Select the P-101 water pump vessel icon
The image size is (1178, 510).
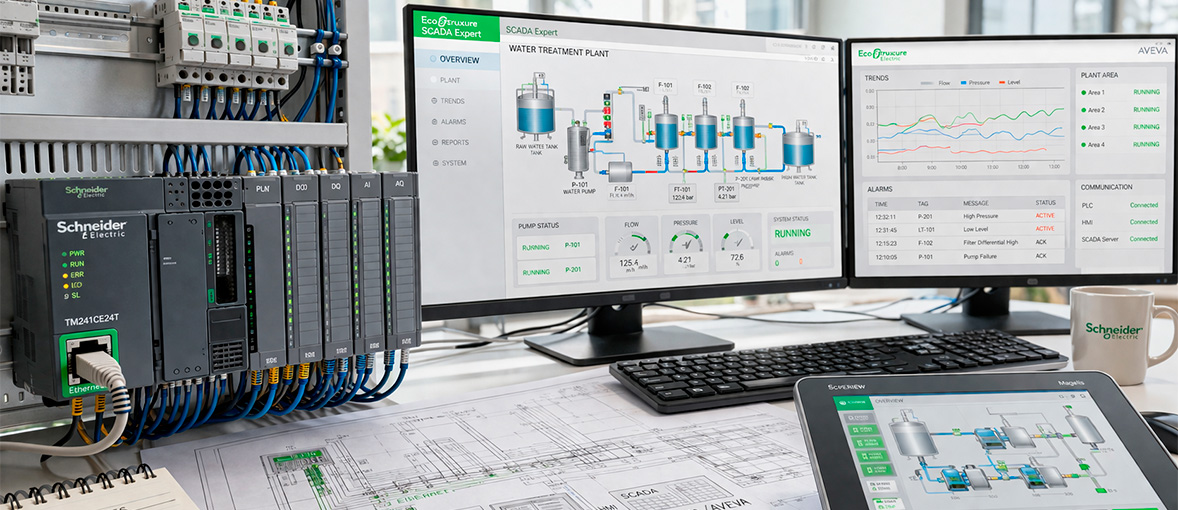[578, 150]
